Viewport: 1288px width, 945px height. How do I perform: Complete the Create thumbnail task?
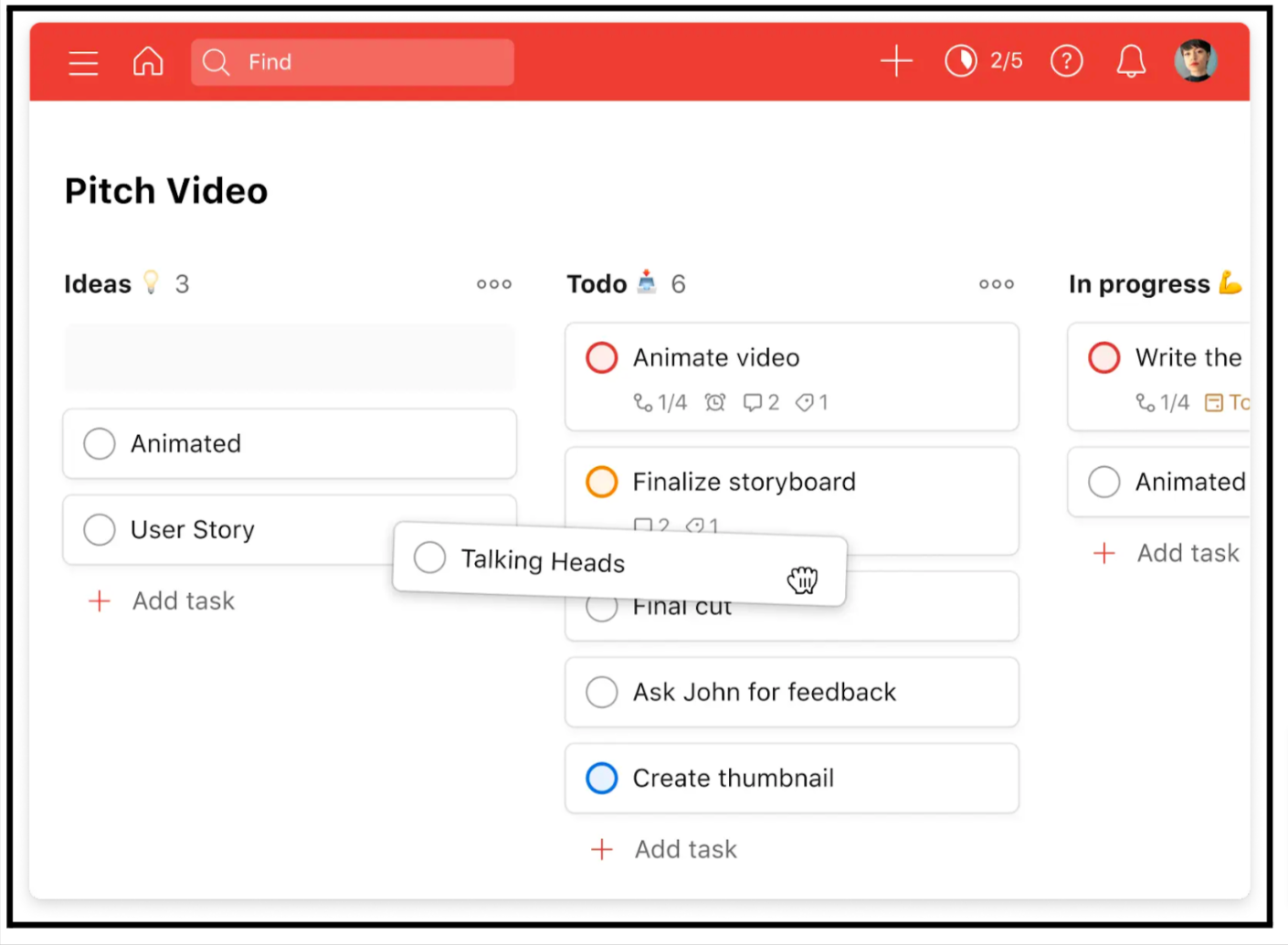point(601,778)
